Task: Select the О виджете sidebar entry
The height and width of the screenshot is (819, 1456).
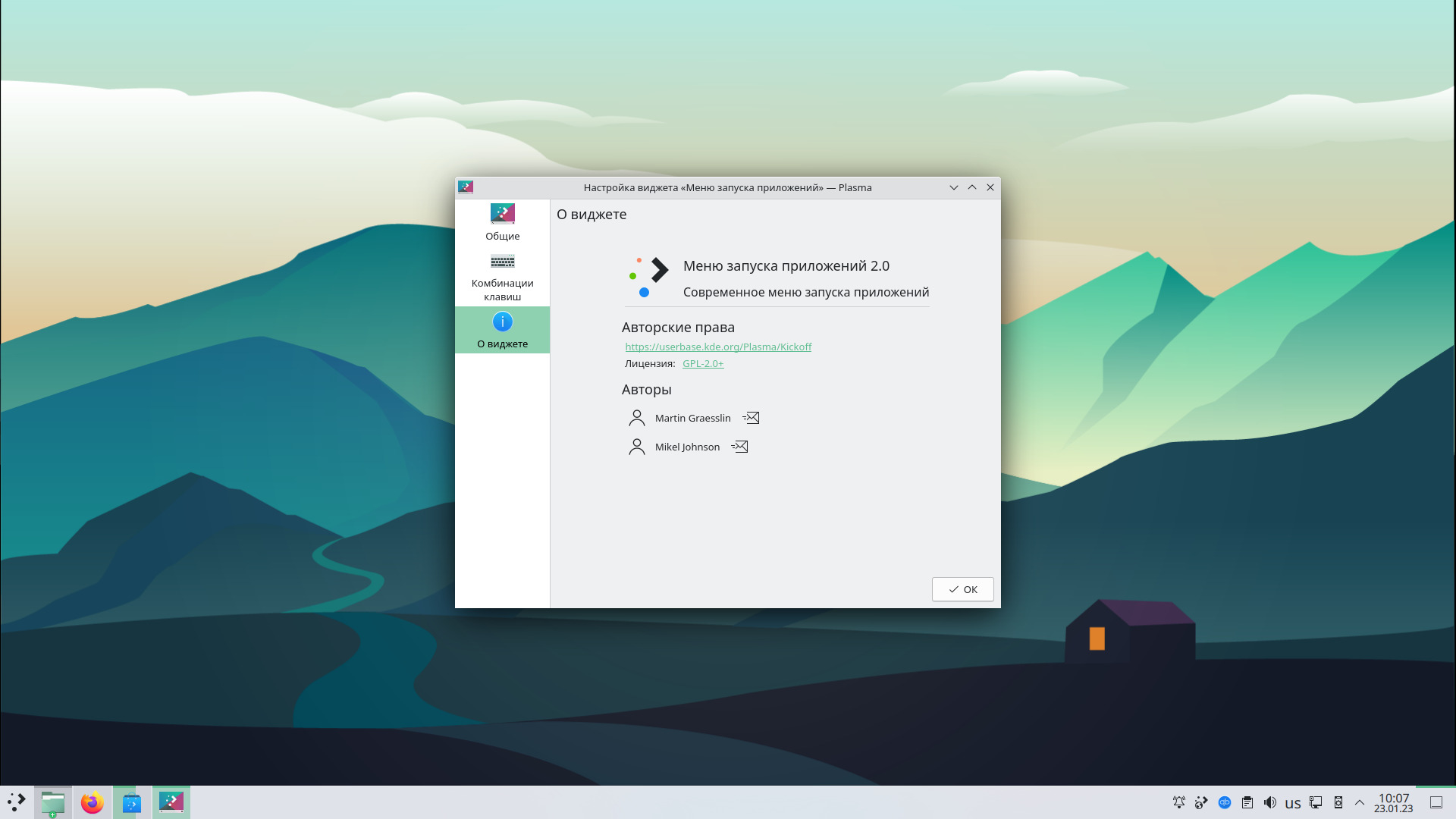Action: coord(502,330)
